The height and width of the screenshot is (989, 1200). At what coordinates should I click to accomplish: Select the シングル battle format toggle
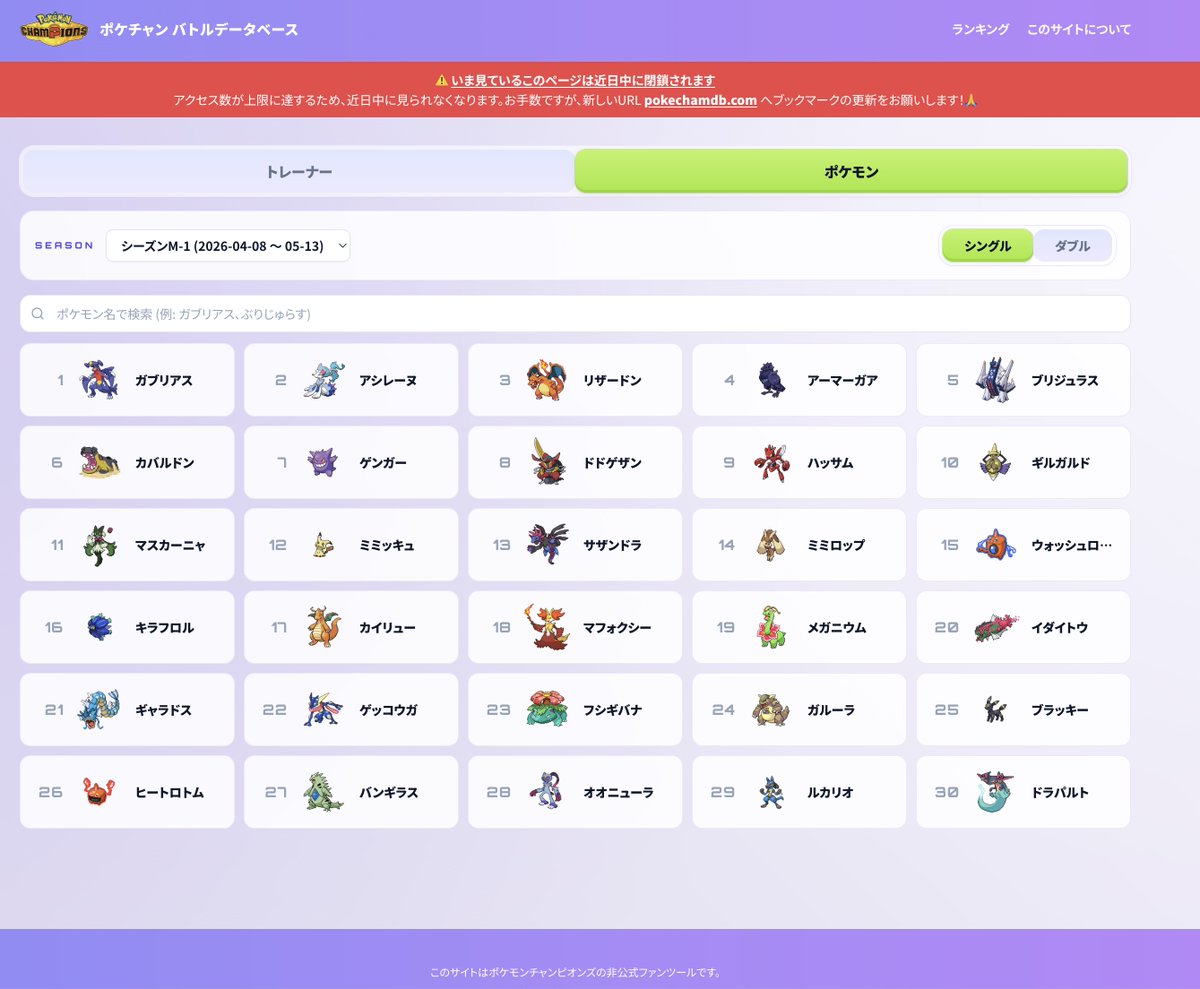pyautogui.click(x=987, y=245)
